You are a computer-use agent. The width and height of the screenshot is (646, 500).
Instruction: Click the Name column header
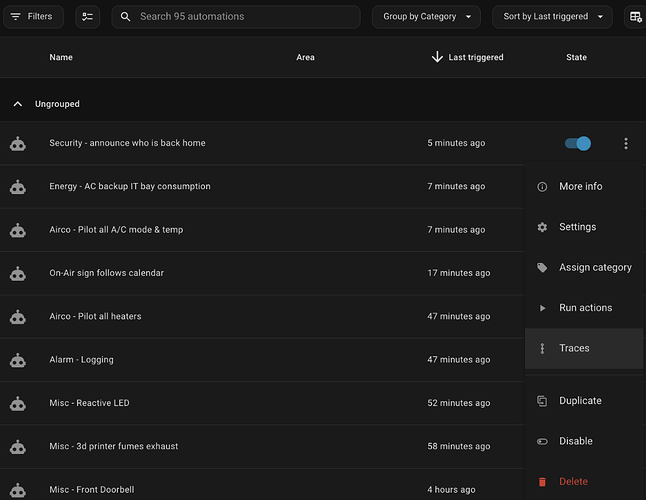61,57
